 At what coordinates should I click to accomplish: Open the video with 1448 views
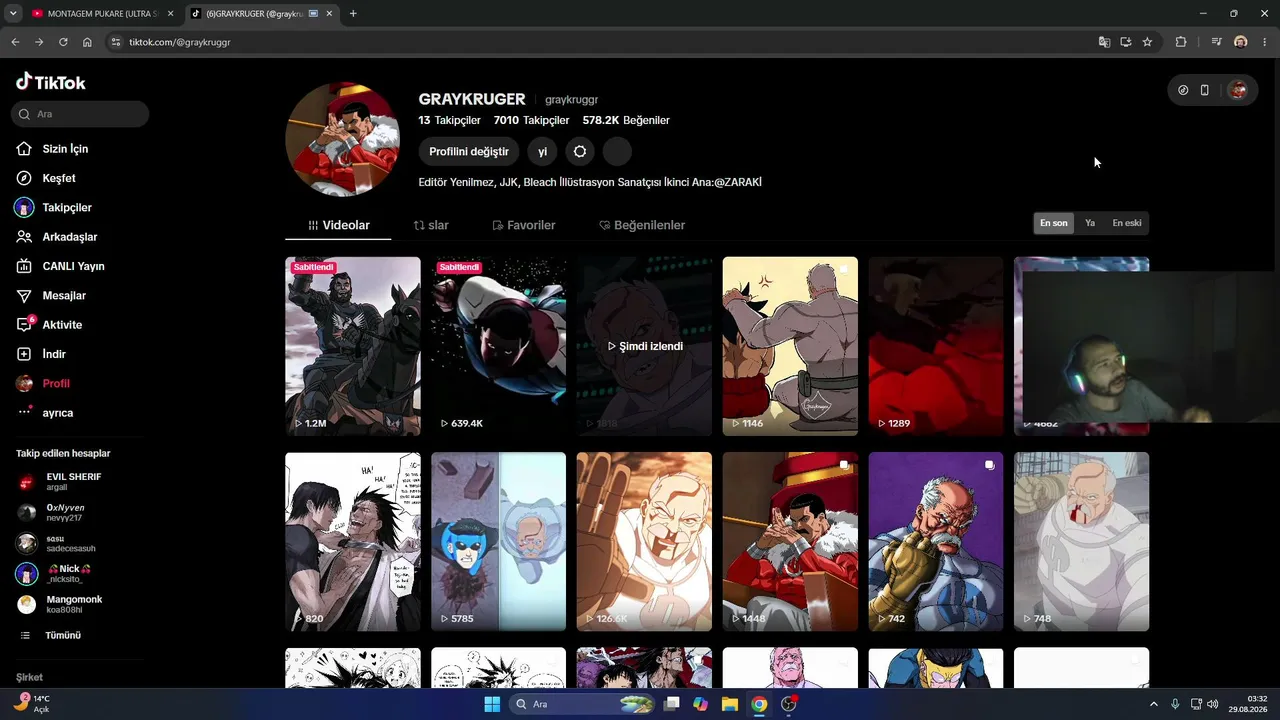pos(790,542)
